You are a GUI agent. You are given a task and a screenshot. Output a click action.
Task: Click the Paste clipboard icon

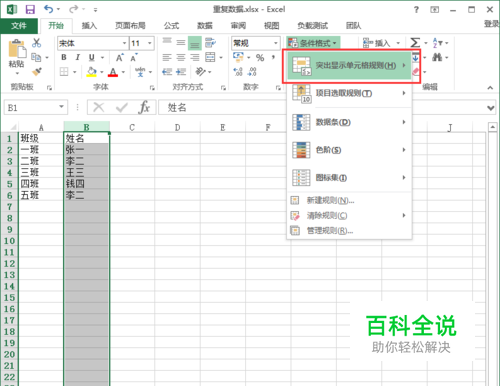(x=17, y=49)
